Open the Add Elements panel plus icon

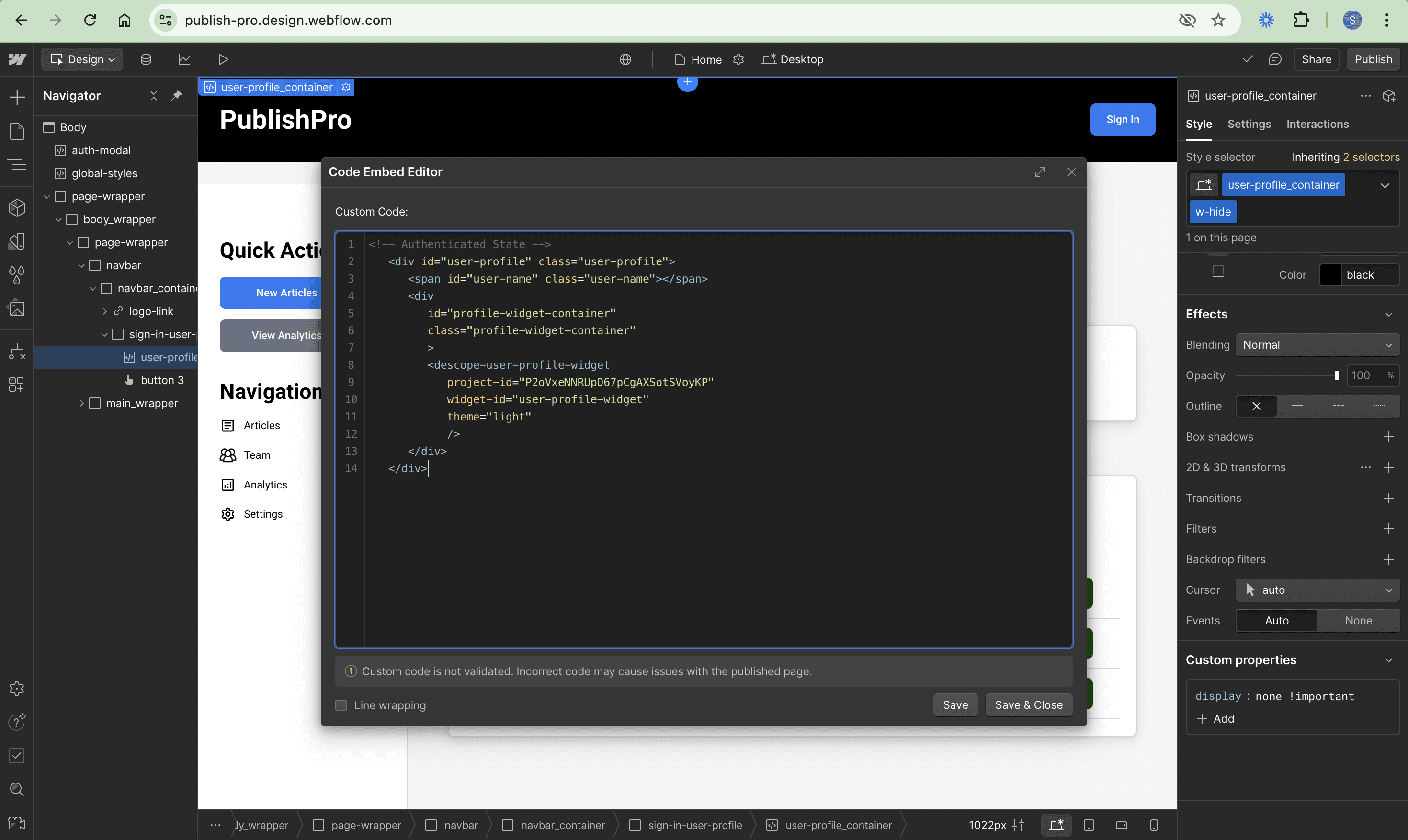(17, 97)
